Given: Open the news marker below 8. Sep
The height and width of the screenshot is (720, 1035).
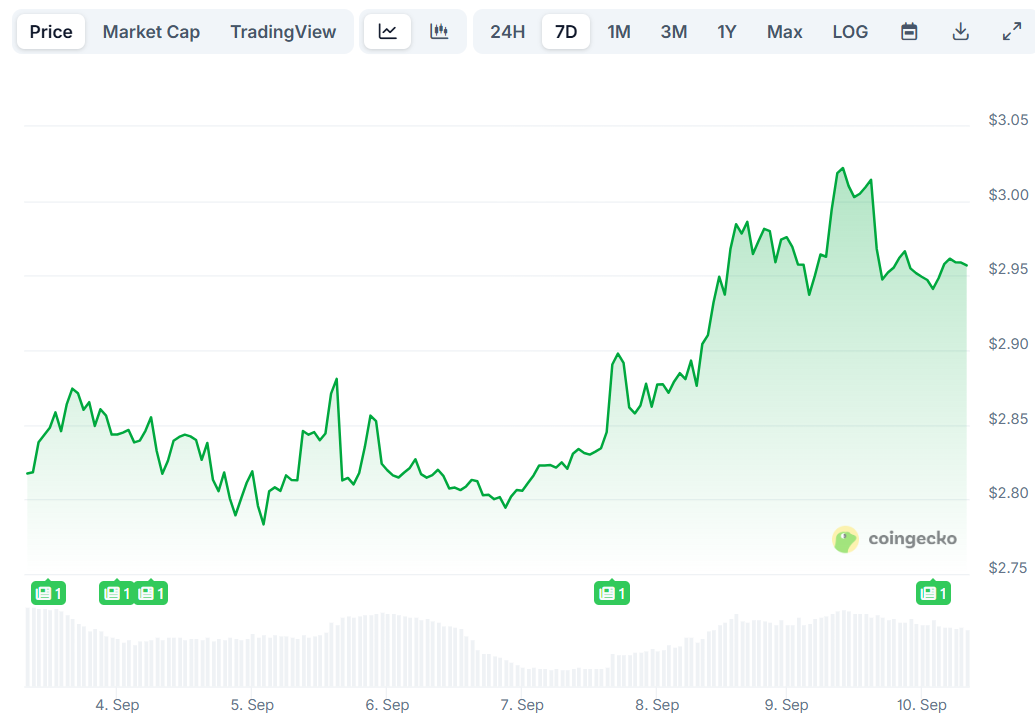Looking at the screenshot, I should tap(612, 593).
